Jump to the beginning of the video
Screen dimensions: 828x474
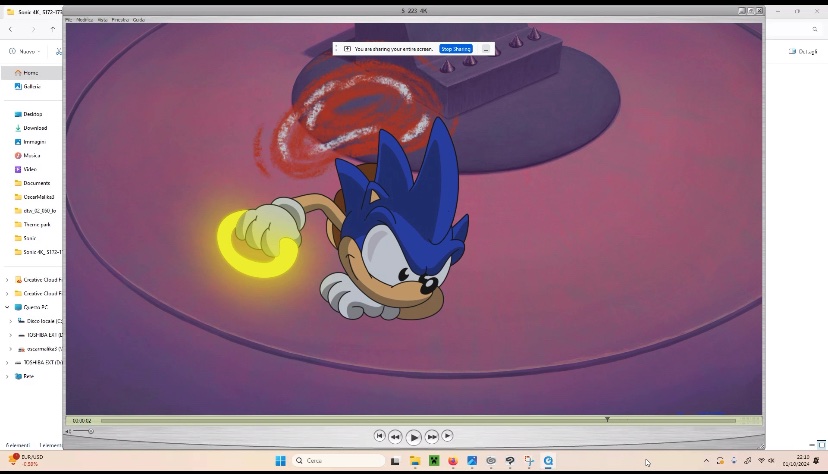point(379,436)
